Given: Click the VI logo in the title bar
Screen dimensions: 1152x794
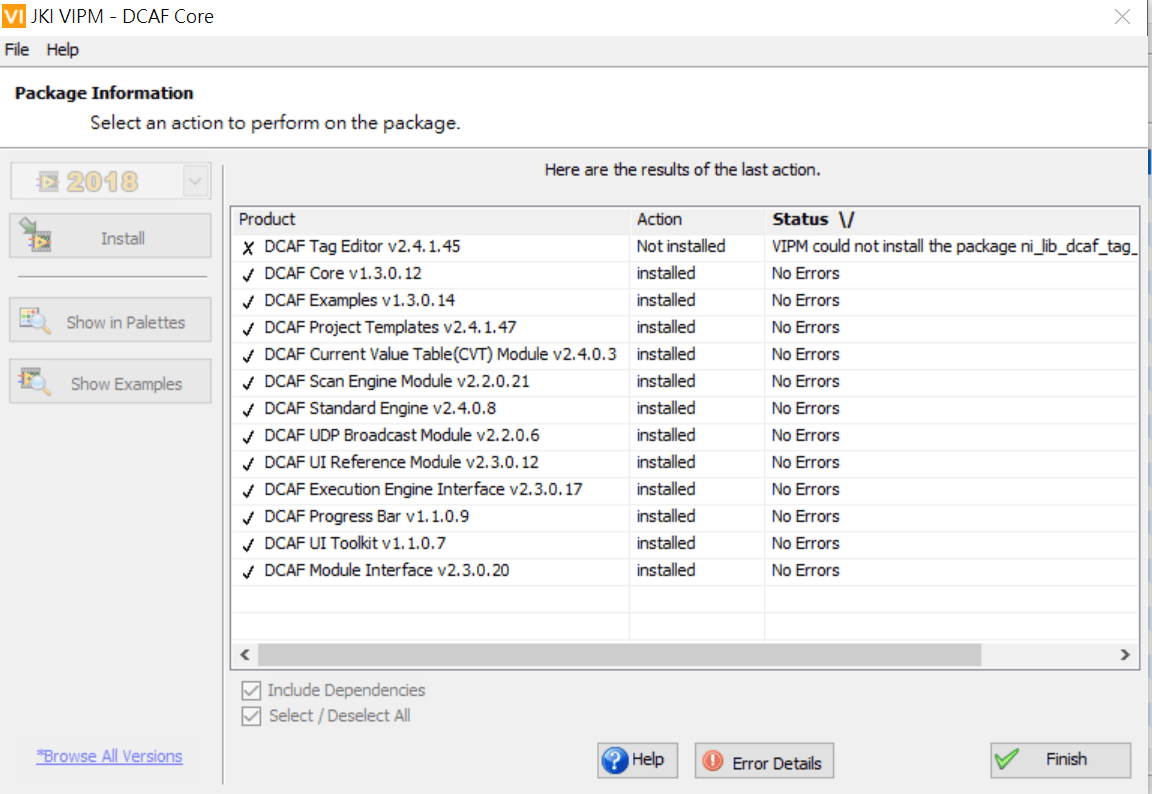Looking at the screenshot, I should click(x=13, y=16).
